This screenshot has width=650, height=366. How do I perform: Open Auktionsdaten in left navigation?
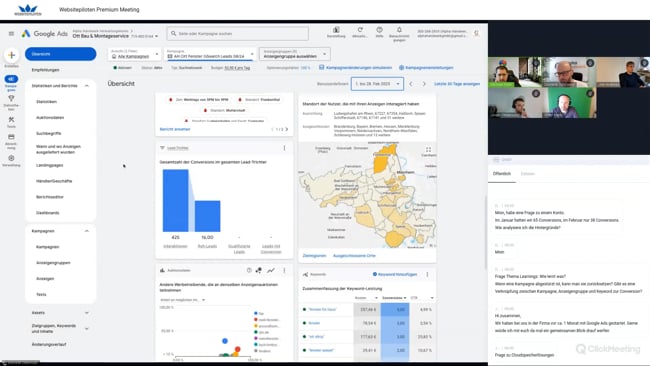pyautogui.click(x=50, y=118)
